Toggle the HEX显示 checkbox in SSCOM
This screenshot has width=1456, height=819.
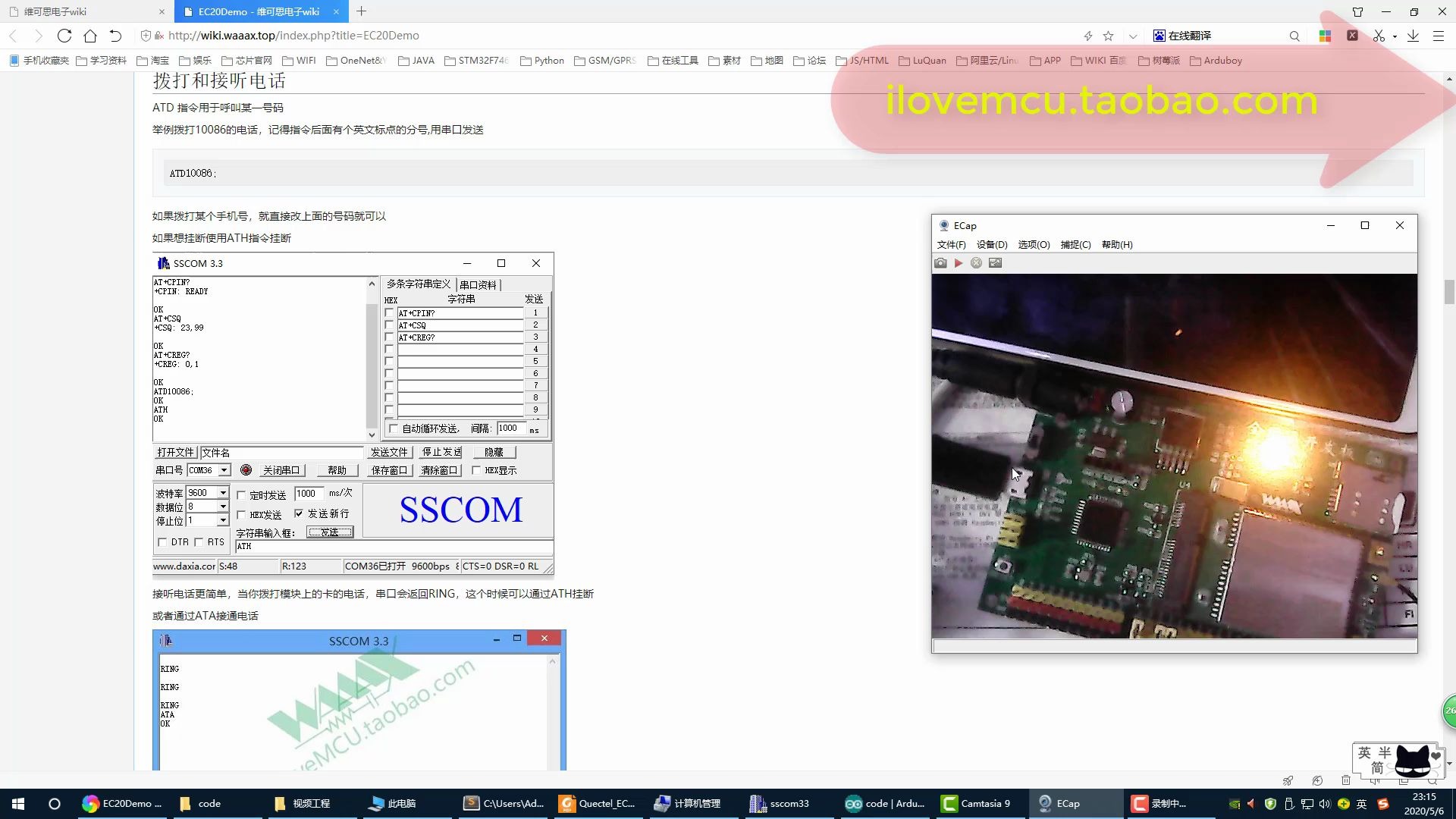pyautogui.click(x=476, y=470)
